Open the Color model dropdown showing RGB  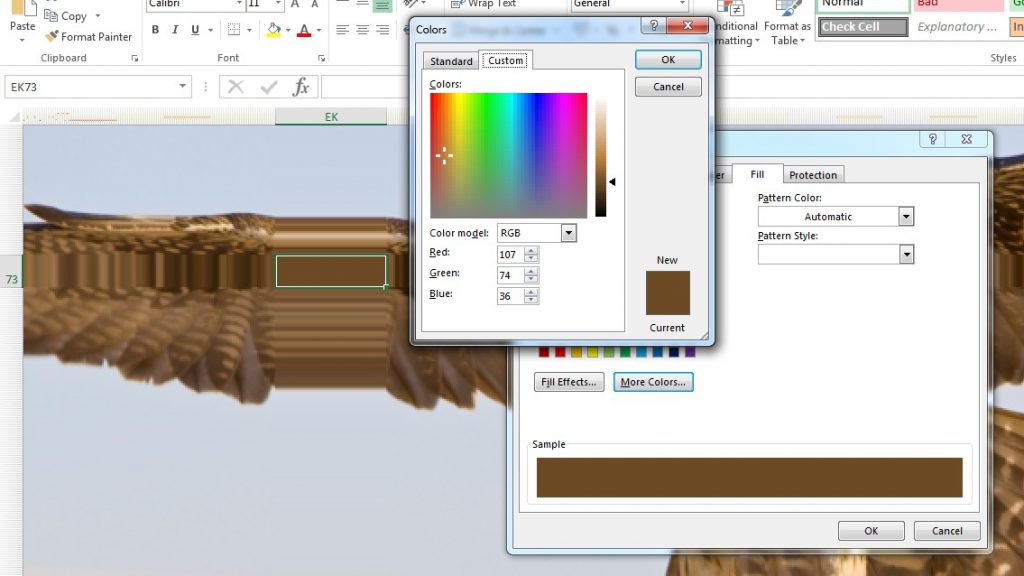568,232
